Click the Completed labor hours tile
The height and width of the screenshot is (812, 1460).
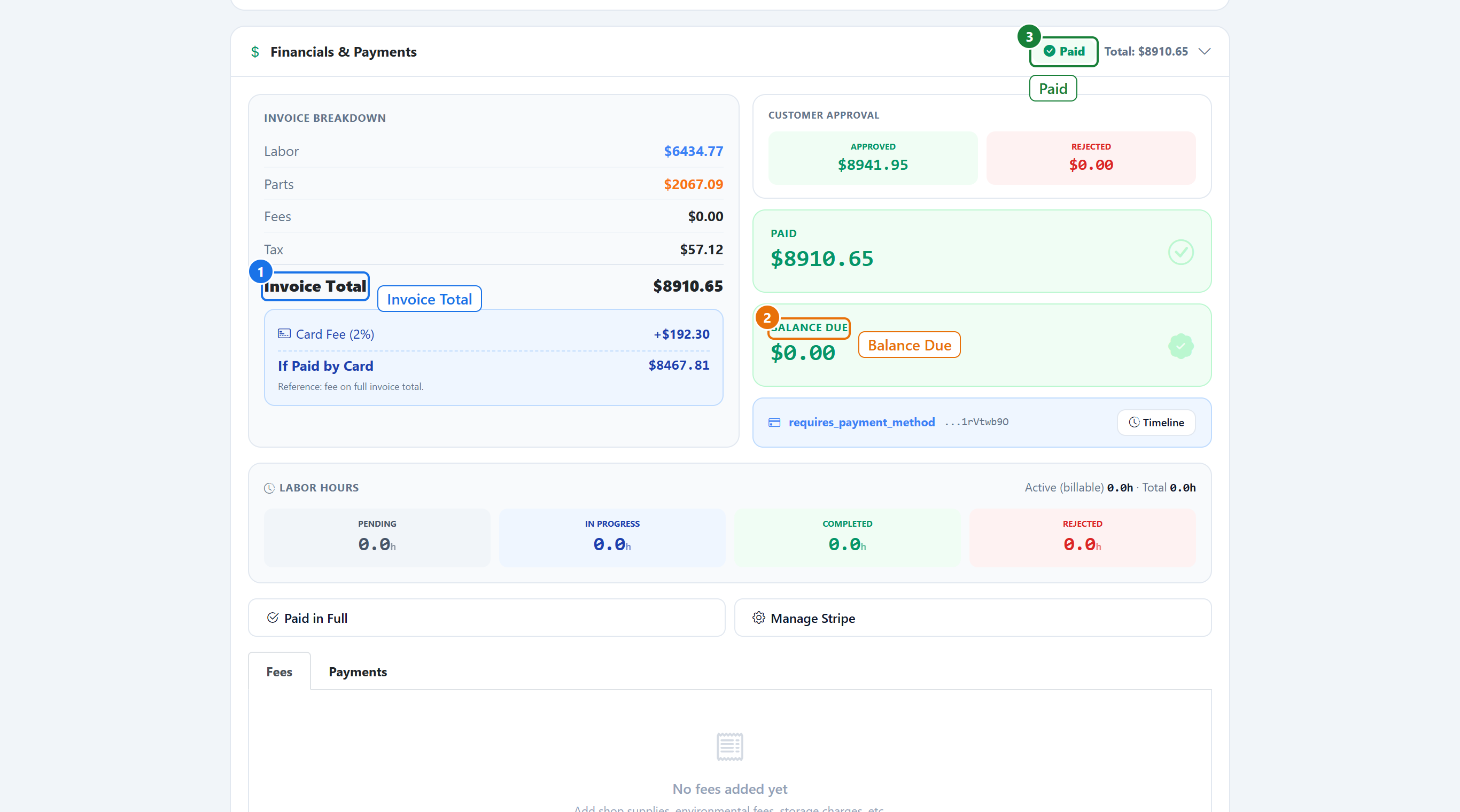[x=848, y=538]
